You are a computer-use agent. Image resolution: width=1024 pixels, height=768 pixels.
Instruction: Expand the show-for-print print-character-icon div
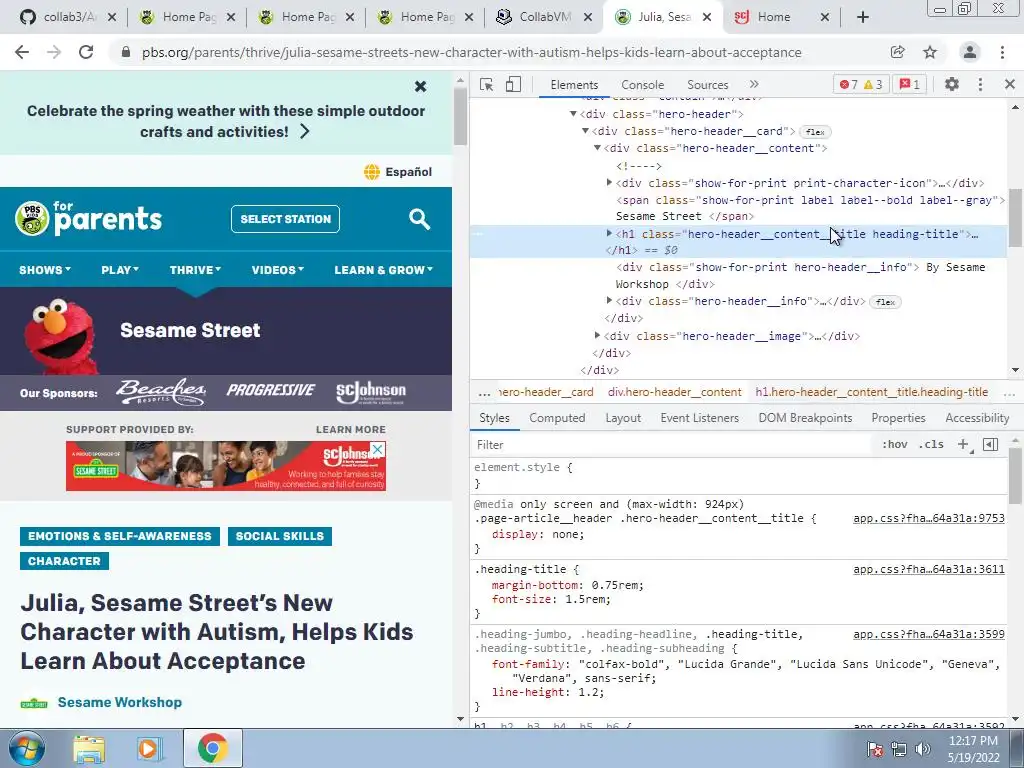609,183
